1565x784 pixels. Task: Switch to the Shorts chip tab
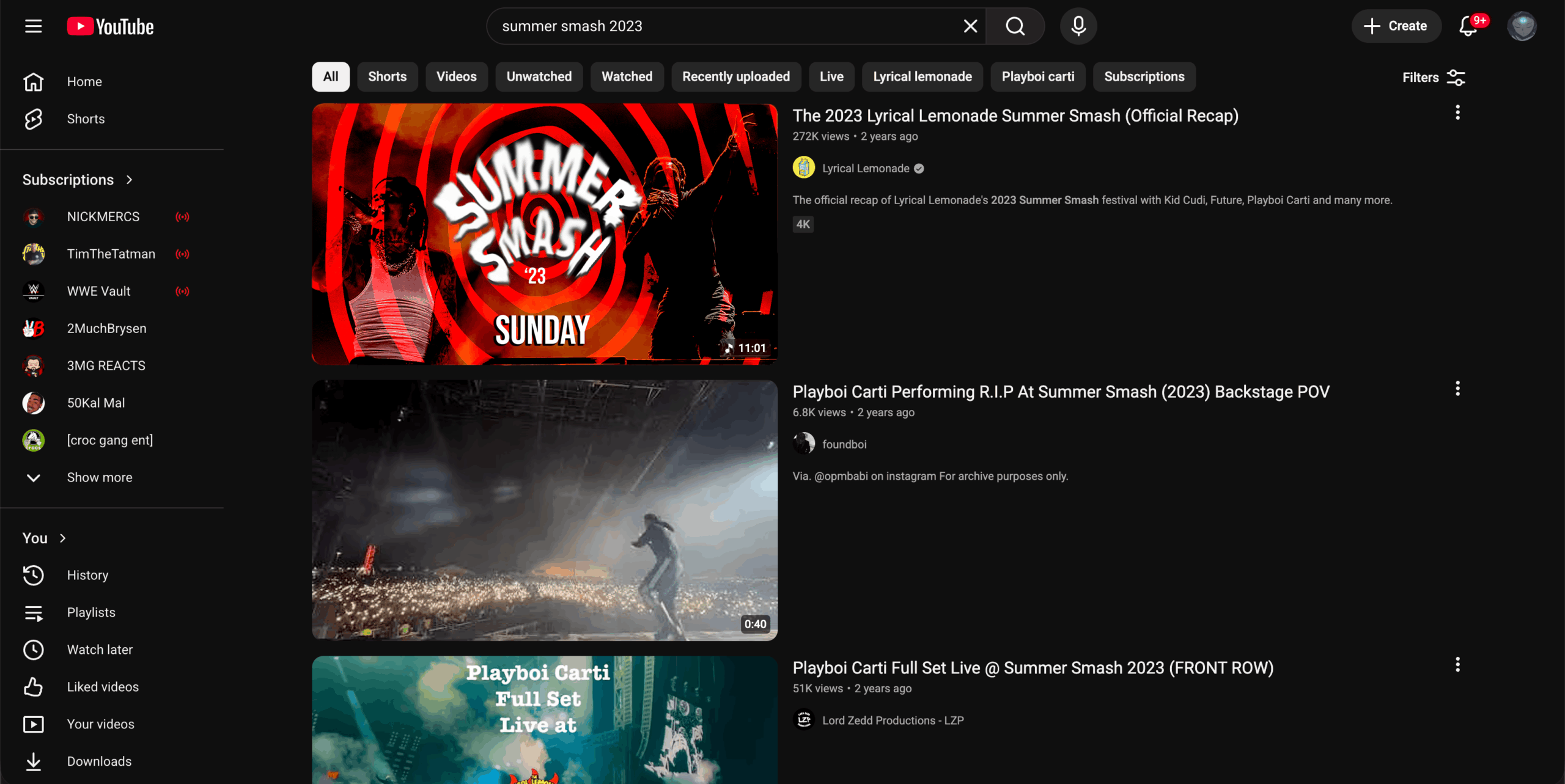pos(387,76)
